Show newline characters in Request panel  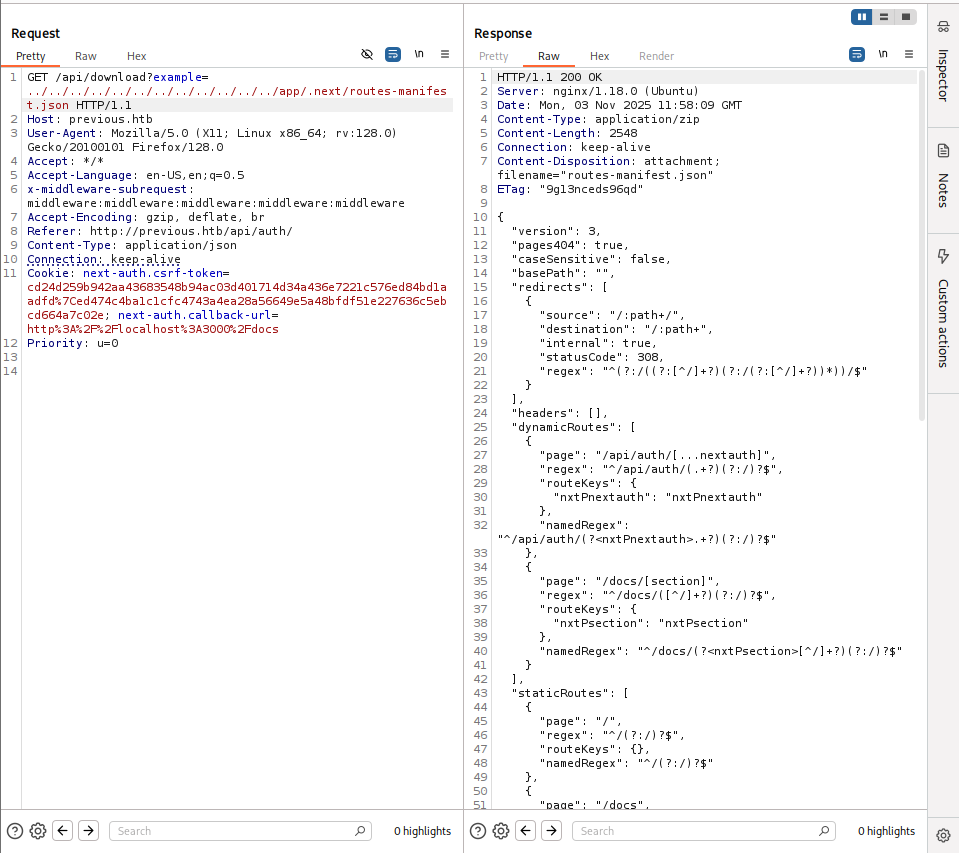coord(419,54)
